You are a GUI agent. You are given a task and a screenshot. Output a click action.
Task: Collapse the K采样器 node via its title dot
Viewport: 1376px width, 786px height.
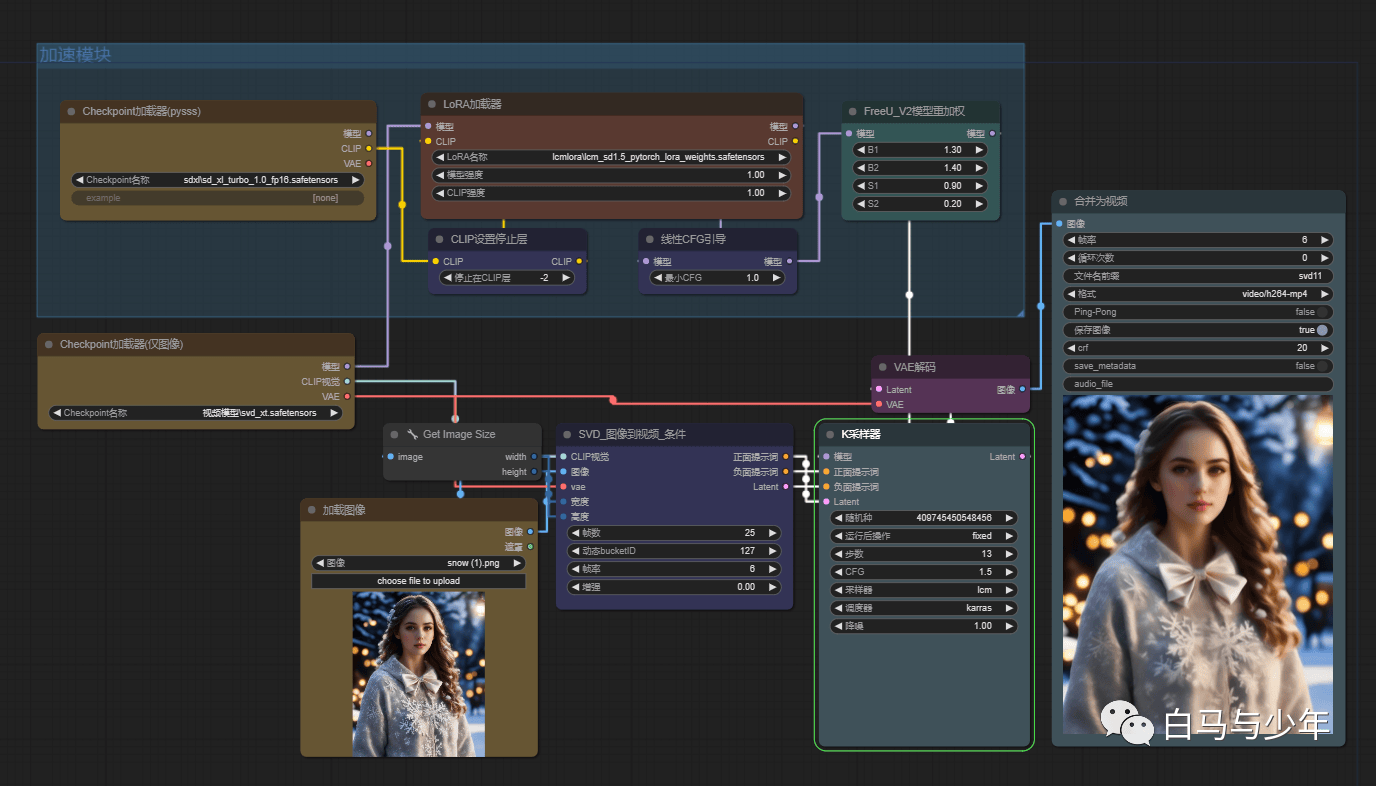[x=829, y=434]
